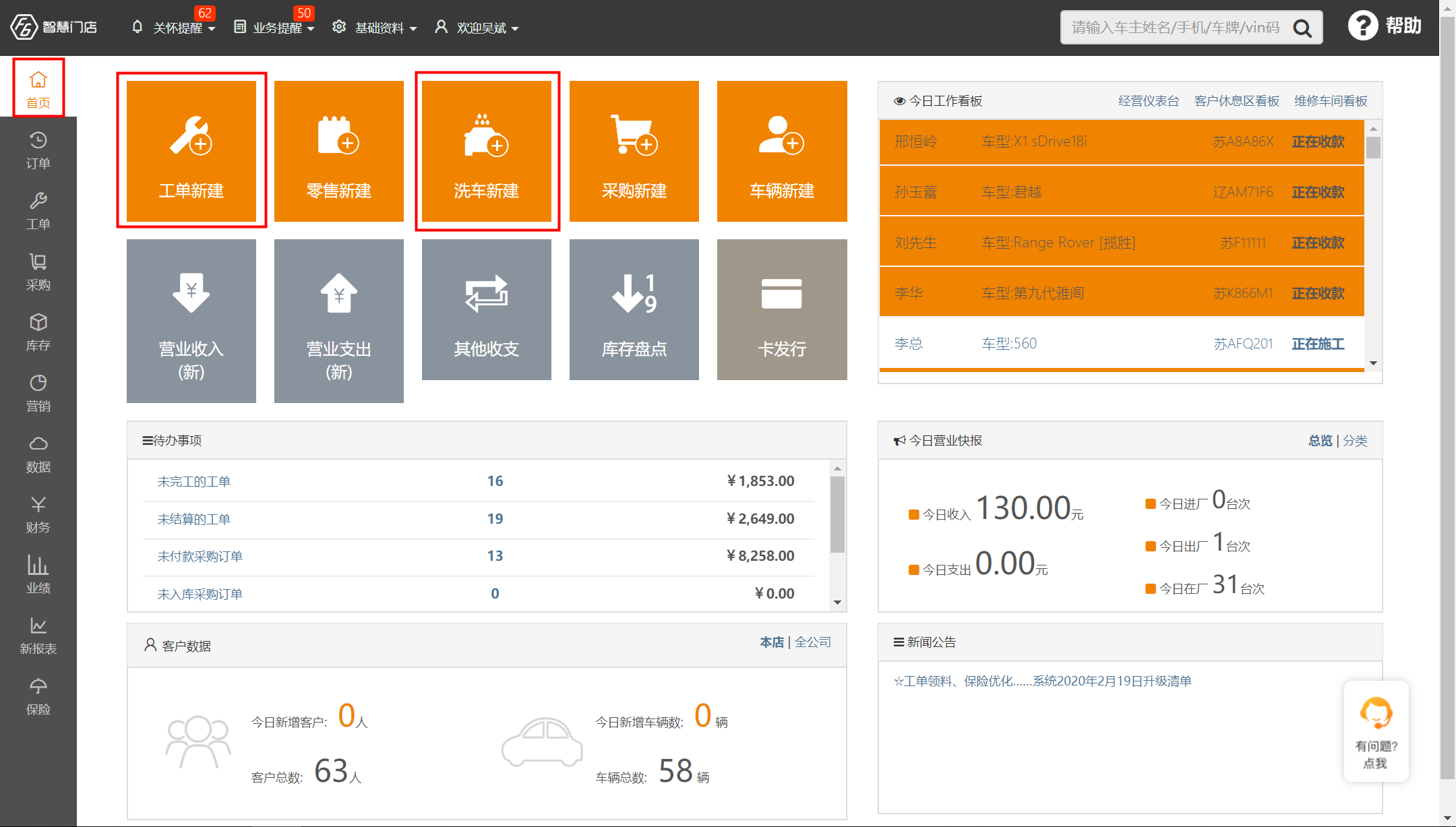Open the 未完工的工单 link
1456x827 pixels.
pyautogui.click(x=193, y=482)
